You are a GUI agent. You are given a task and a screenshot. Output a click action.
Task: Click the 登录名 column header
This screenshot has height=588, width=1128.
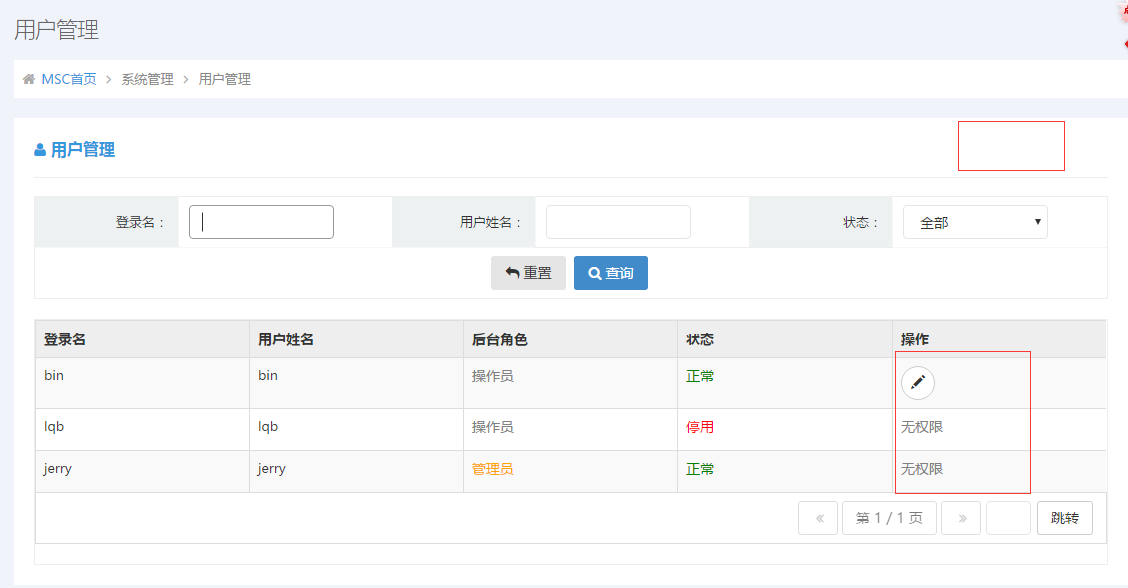point(65,340)
